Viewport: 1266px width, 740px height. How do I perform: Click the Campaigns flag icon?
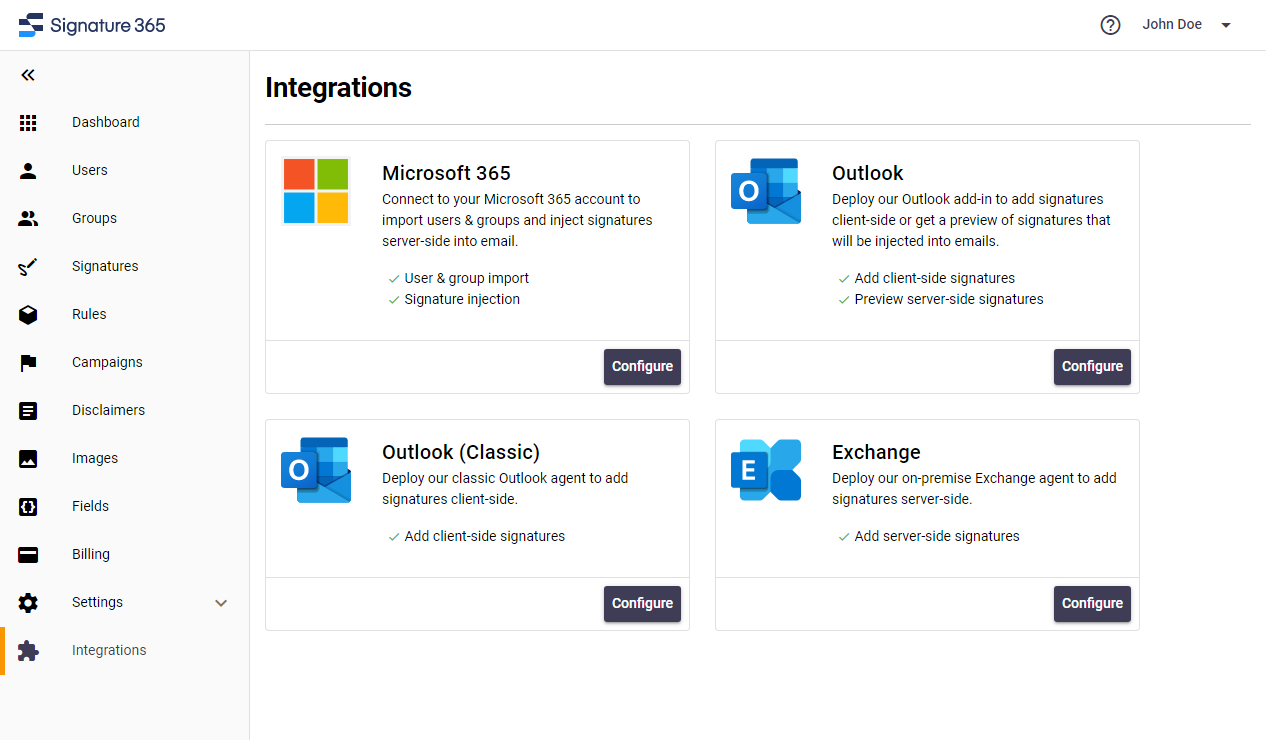coord(28,363)
